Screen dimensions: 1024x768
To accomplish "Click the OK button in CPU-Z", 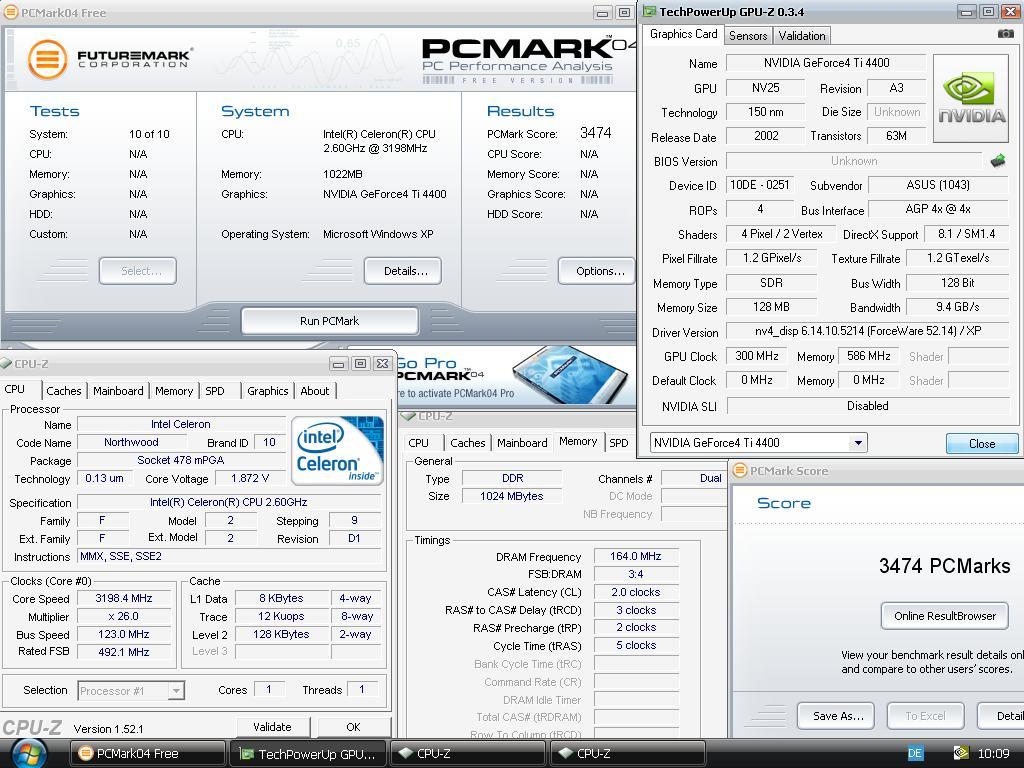I will pyautogui.click(x=353, y=727).
